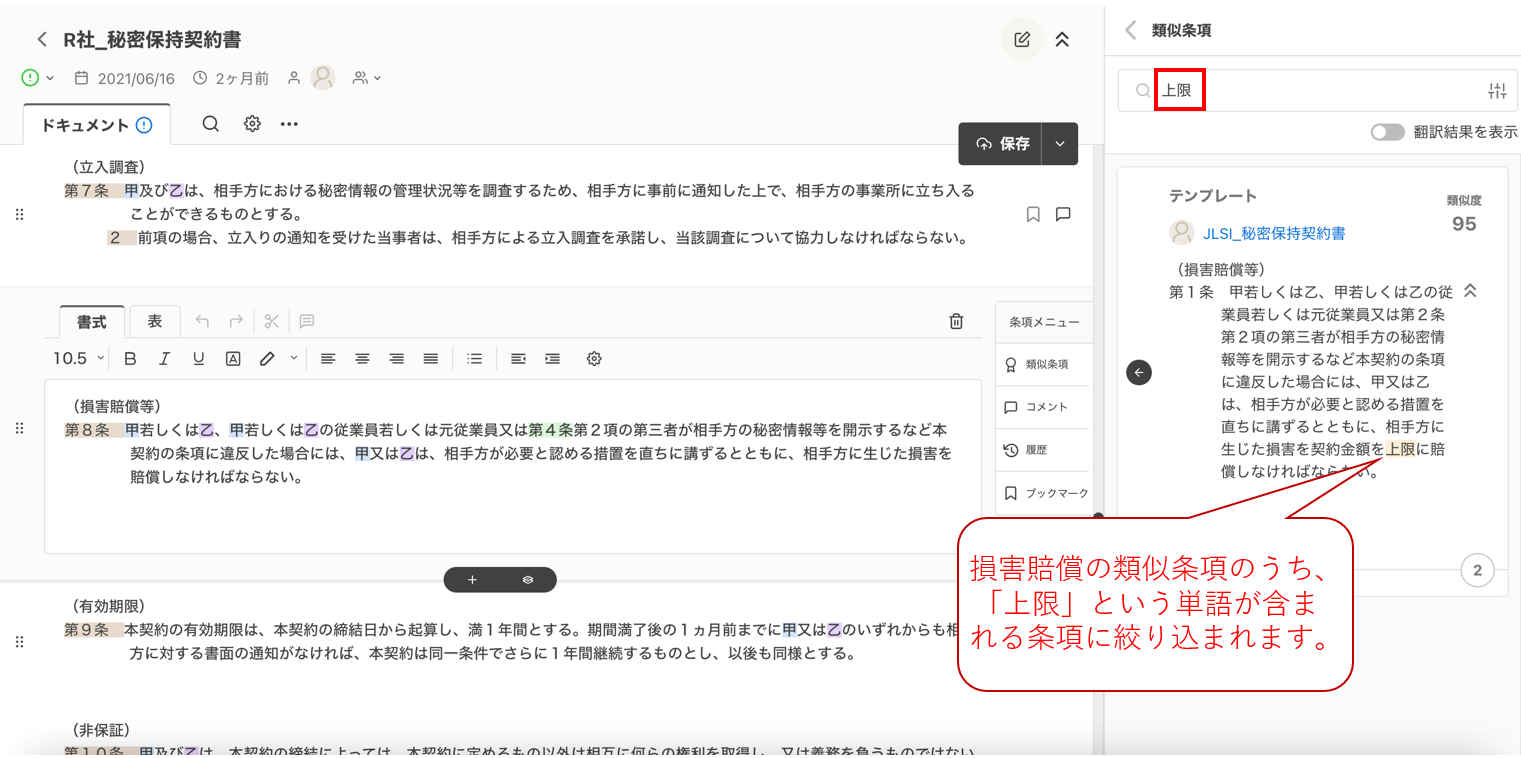Expand the dropdown arrow beside 保存
The image size is (1521, 758).
pos(1060,144)
